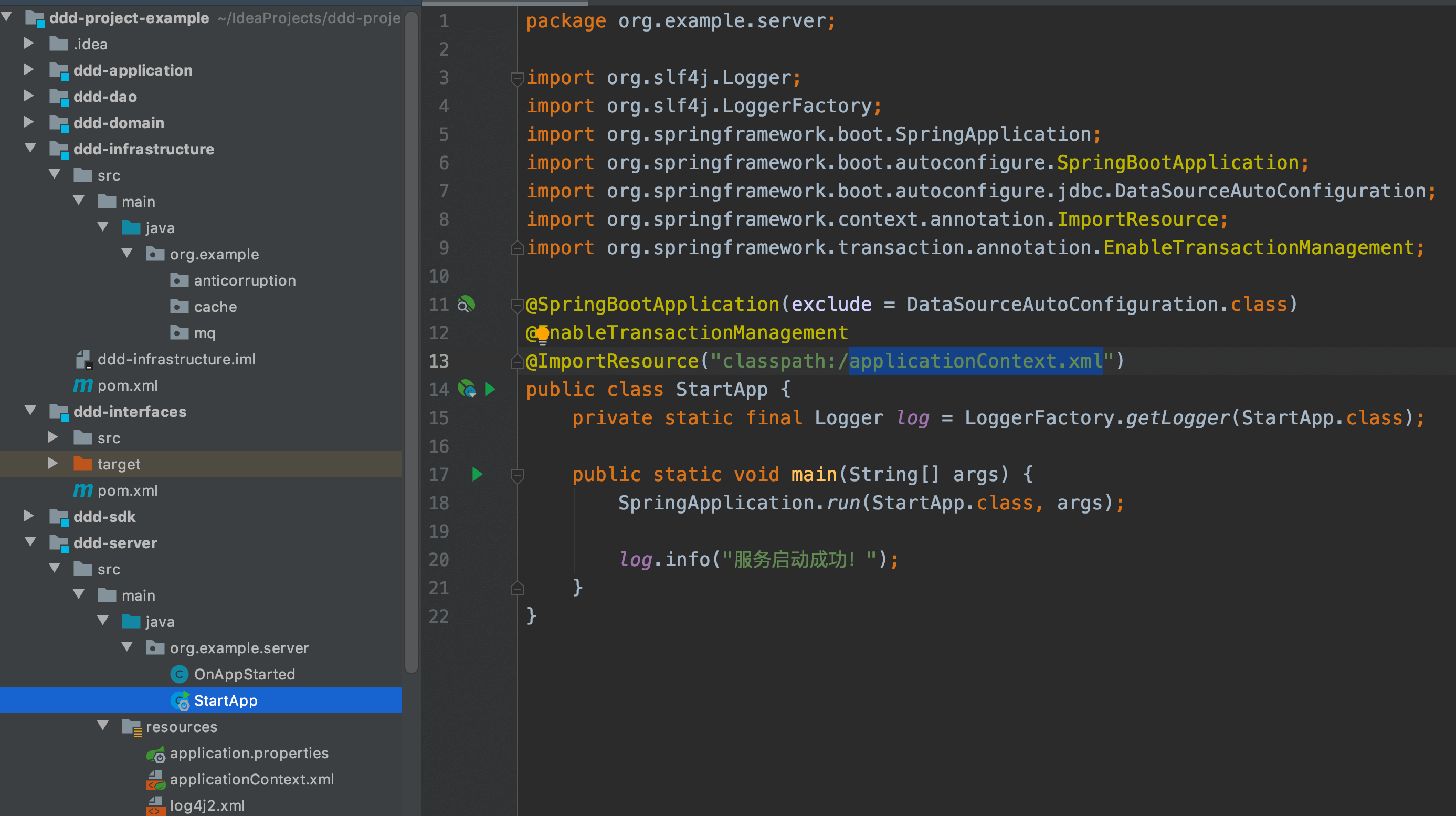The height and width of the screenshot is (816, 1456).
Task: Collapse the ddd-infrastructure module
Action: 30,148
